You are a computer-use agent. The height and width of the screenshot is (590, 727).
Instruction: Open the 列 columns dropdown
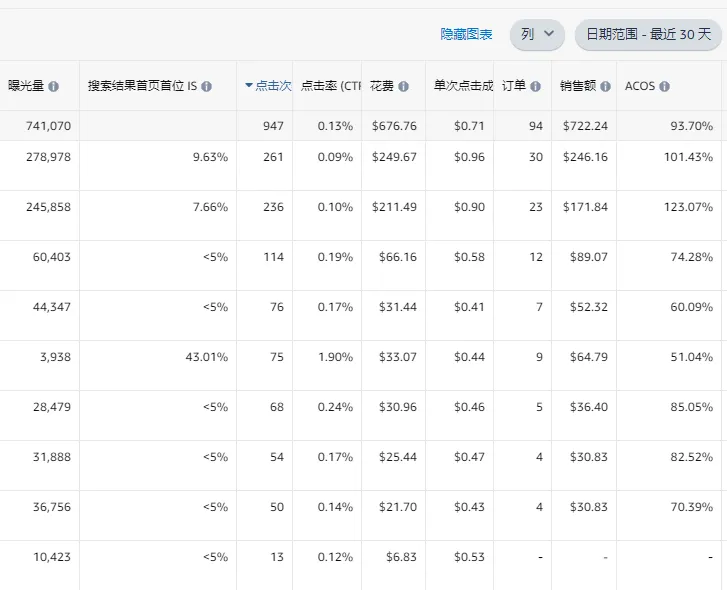coord(537,34)
